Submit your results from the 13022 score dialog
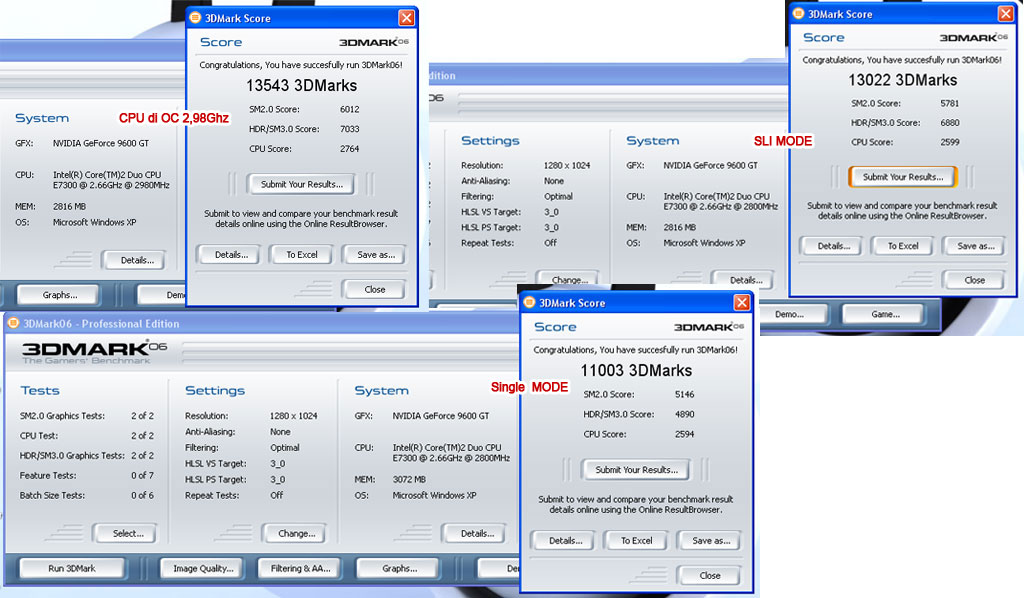1024x598 pixels. click(x=903, y=176)
